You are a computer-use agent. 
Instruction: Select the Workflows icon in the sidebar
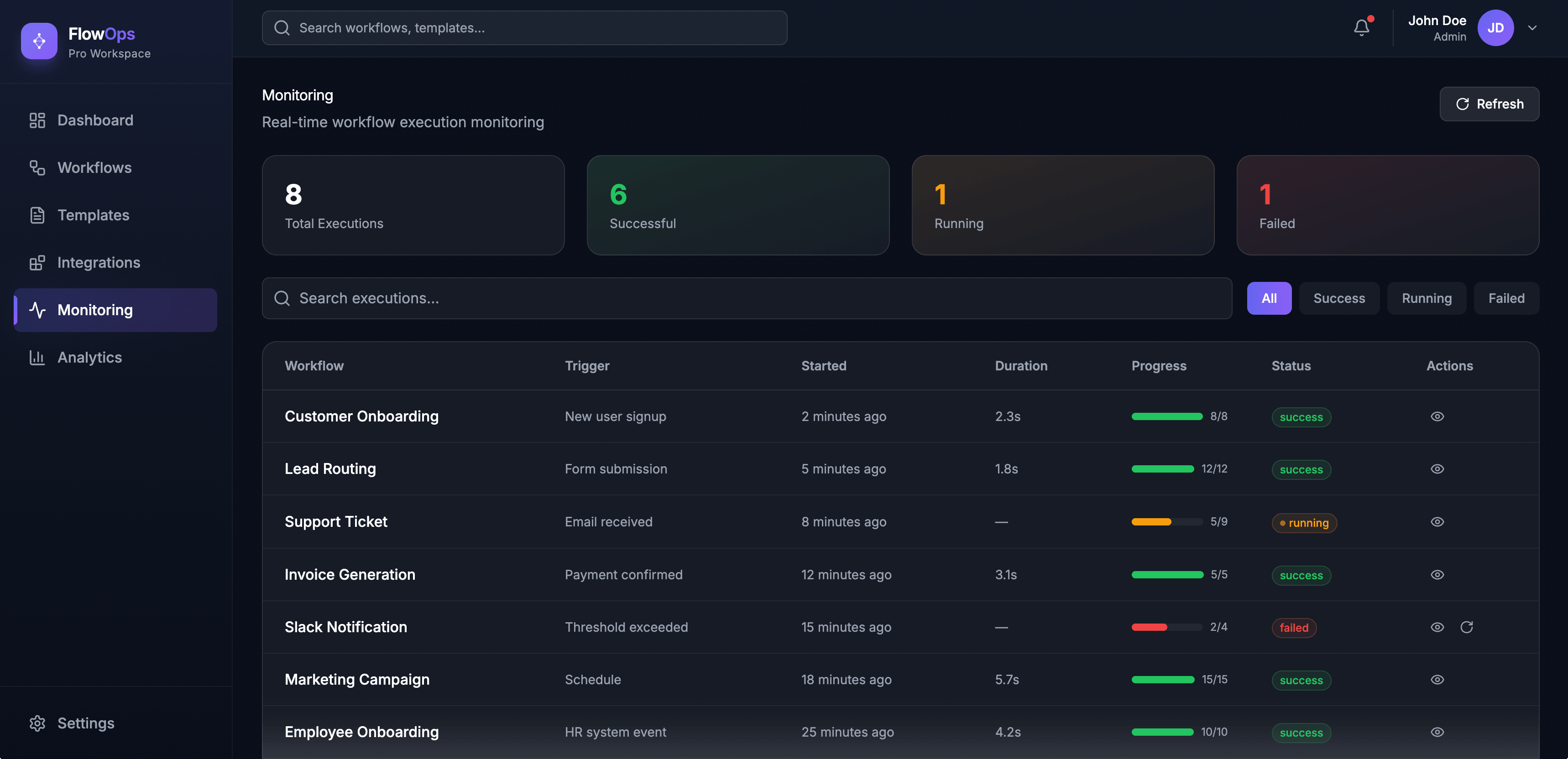[37, 167]
